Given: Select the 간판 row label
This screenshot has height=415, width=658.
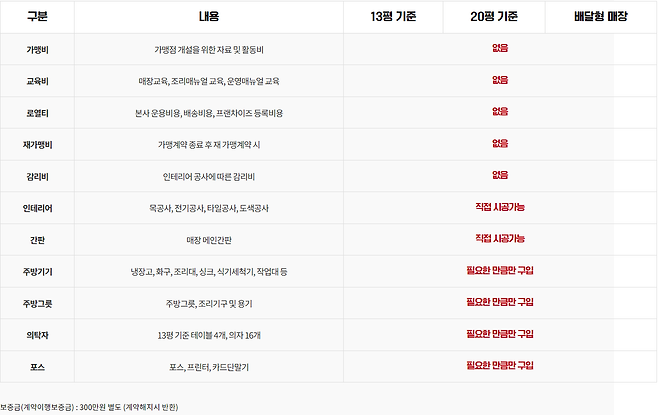Looking at the screenshot, I should pos(37,239).
